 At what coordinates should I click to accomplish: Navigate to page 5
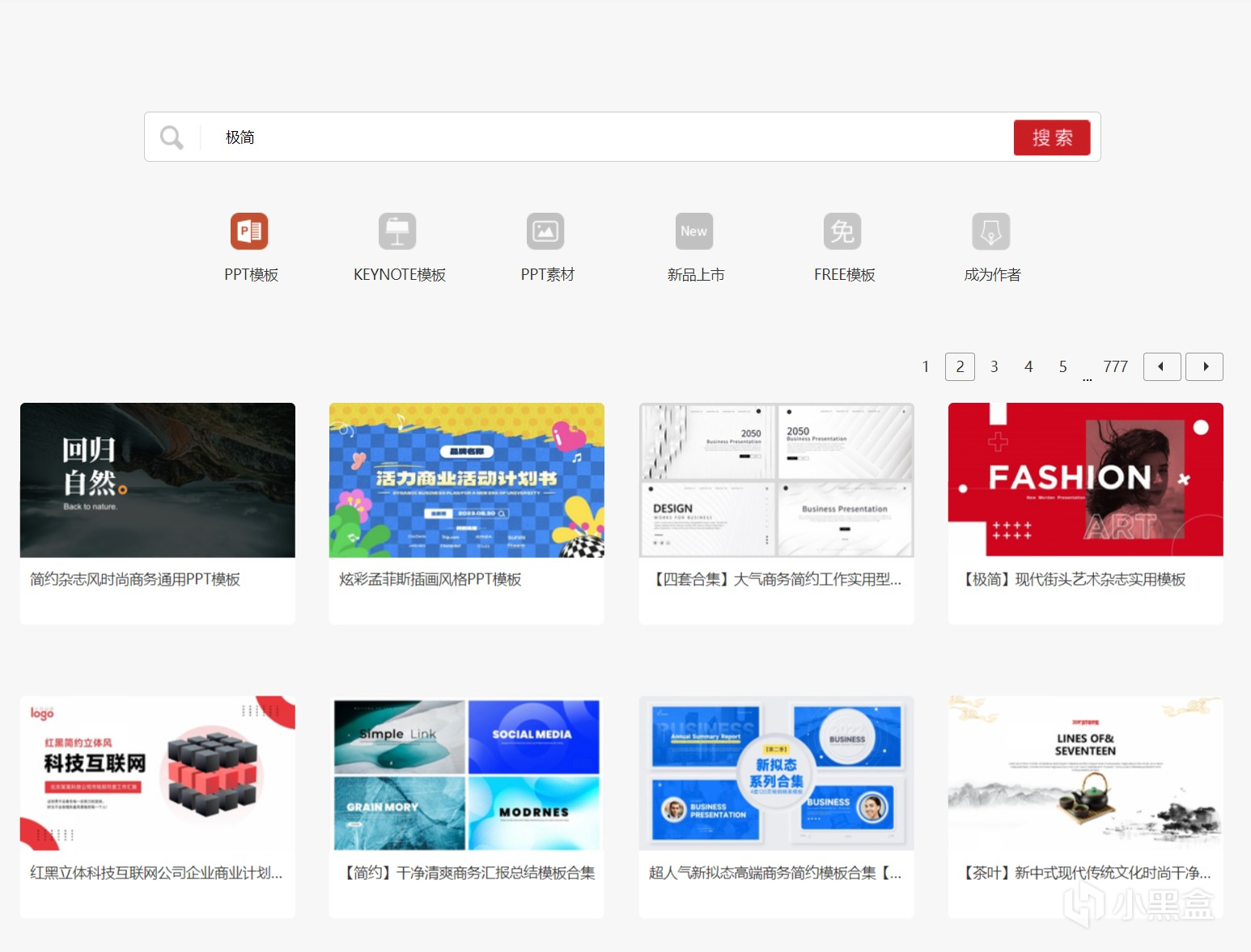tap(1063, 366)
